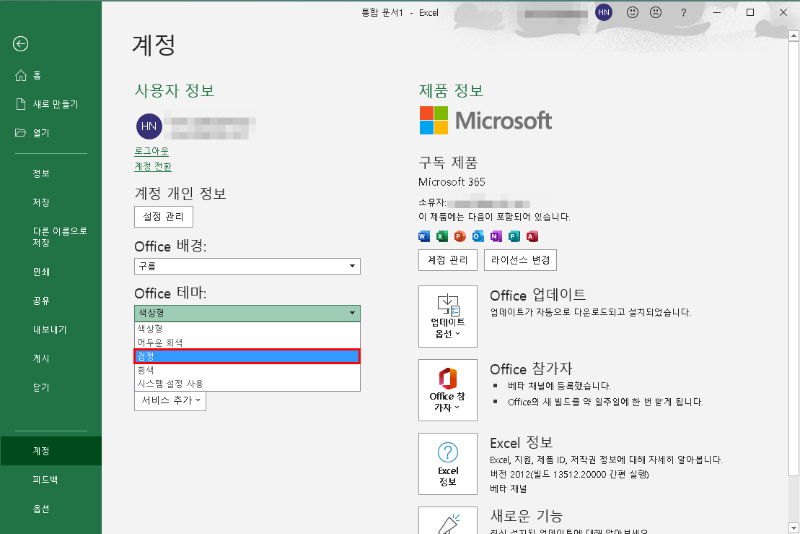The height and width of the screenshot is (534, 800).
Task: Go to 인쇄 (Print) in the sidebar
Action: coord(41,271)
